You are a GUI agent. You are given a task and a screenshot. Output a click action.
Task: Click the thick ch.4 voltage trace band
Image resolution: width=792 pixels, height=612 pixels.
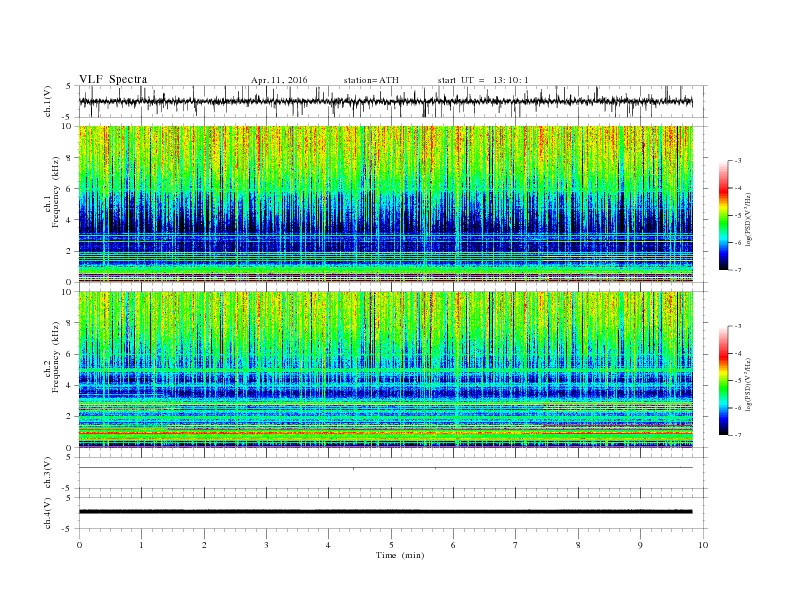[x=386, y=512]
